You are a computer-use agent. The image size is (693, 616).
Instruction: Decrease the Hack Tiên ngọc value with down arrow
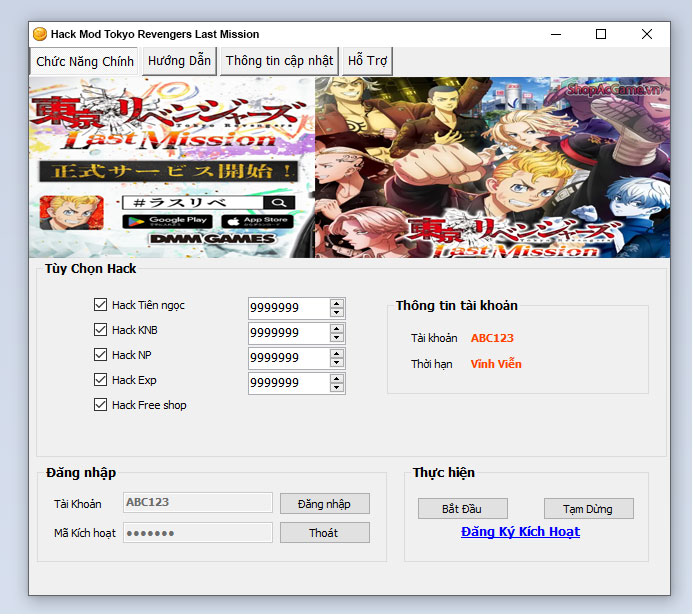pyautogui.click(x=337, y=312)
